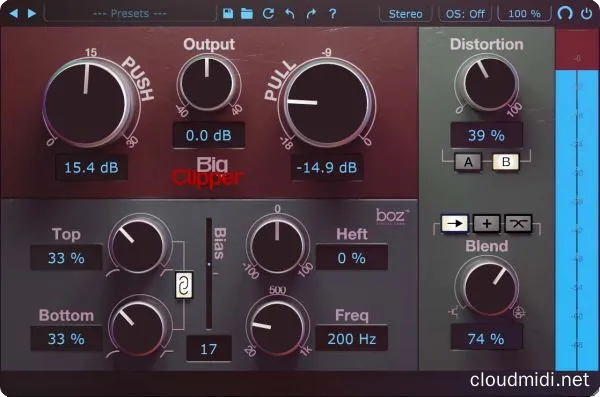Click the Bias value field showing 17

pyautogui.click(x=209, y=349)
